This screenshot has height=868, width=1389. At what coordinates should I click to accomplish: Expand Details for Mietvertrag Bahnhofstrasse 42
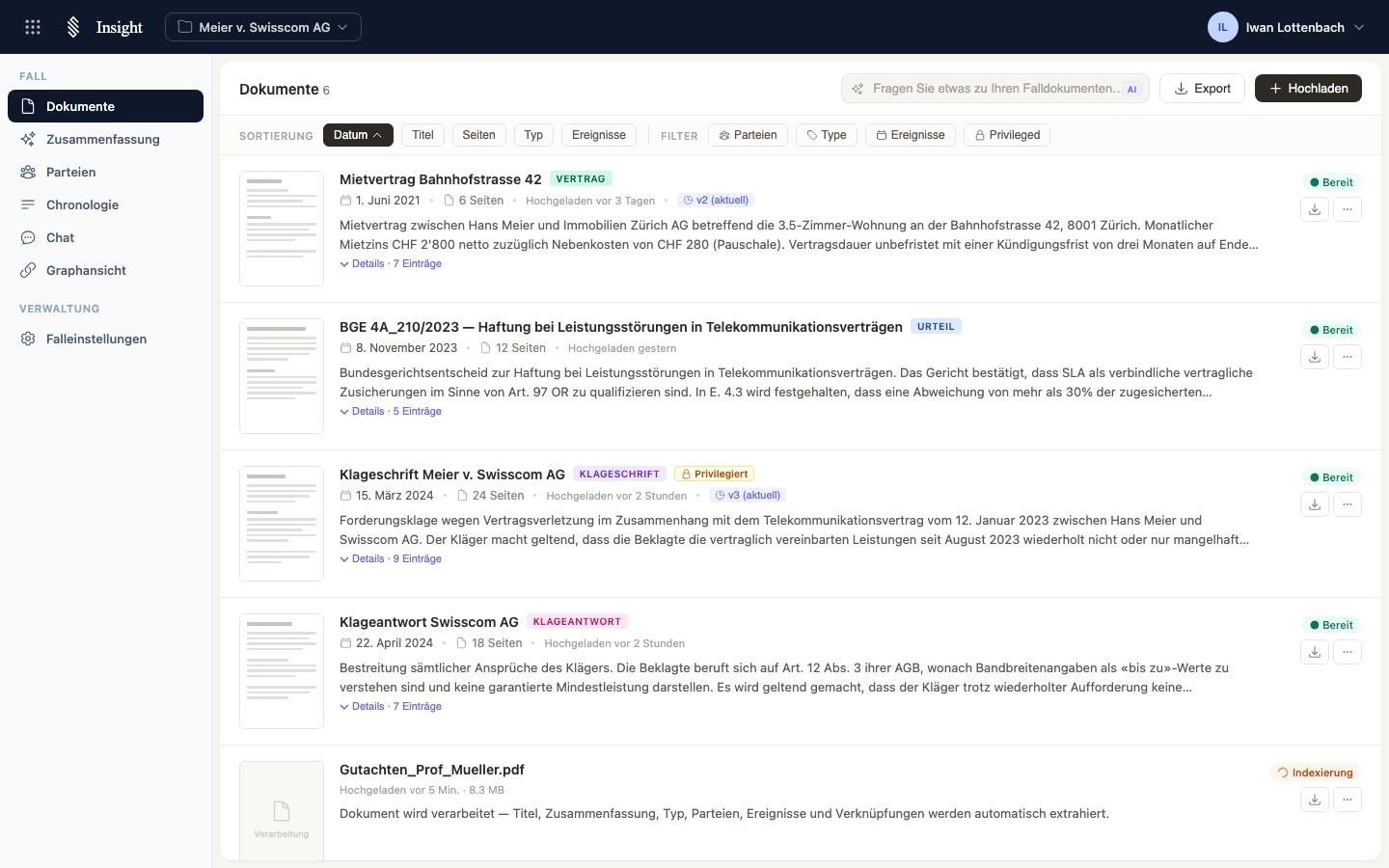(391, 263)
